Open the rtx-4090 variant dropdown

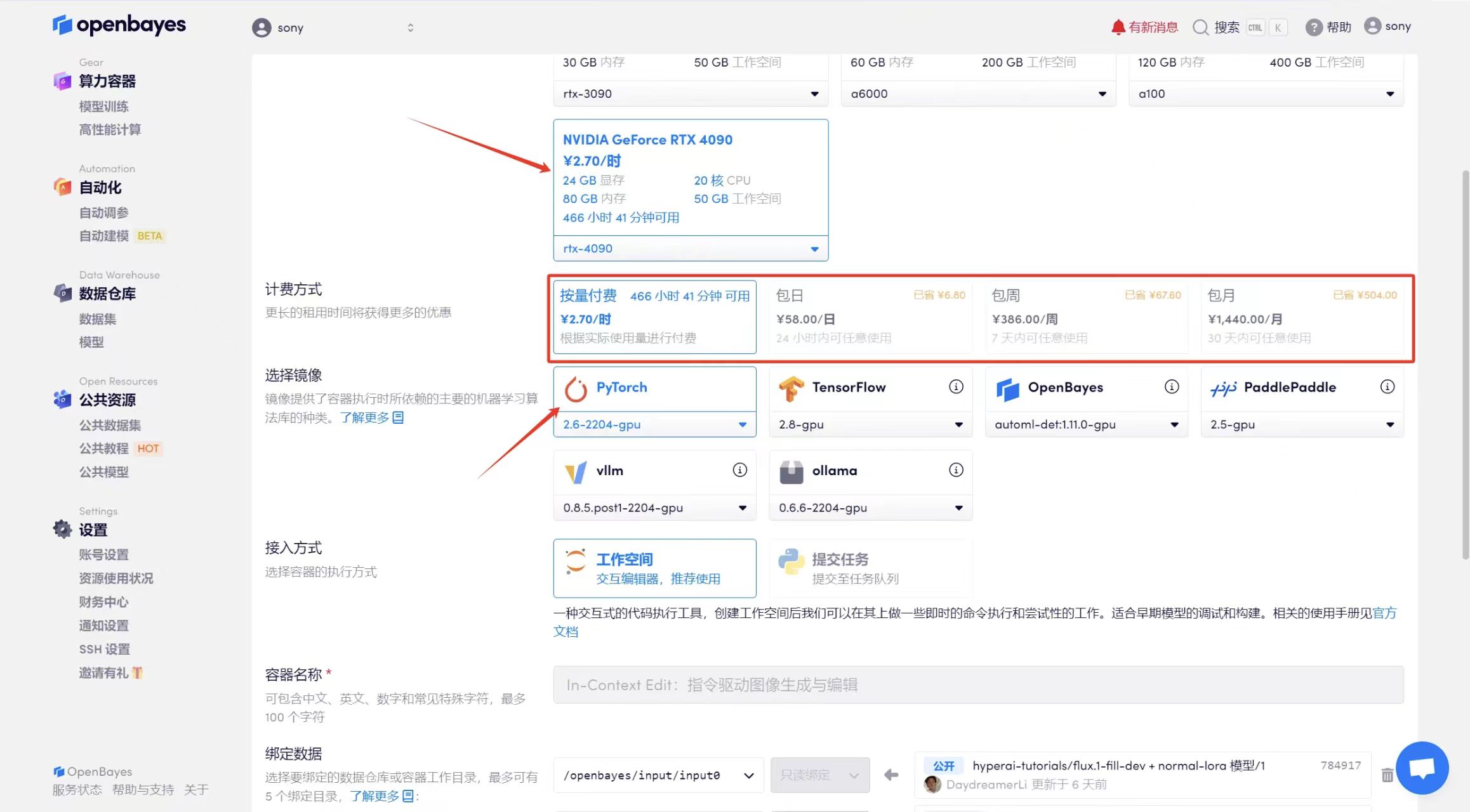click(x=691, y=249)
